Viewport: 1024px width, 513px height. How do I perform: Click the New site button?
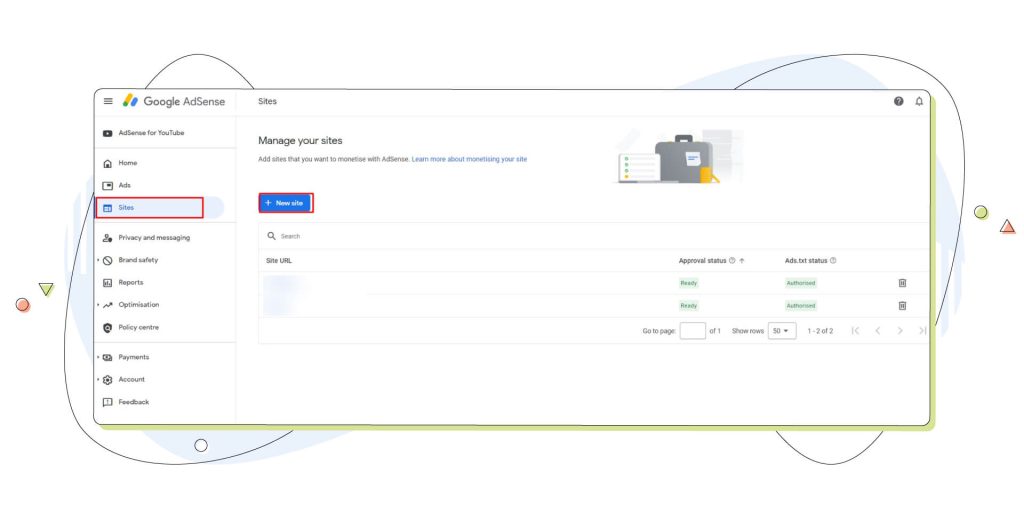tap(285, 203)
